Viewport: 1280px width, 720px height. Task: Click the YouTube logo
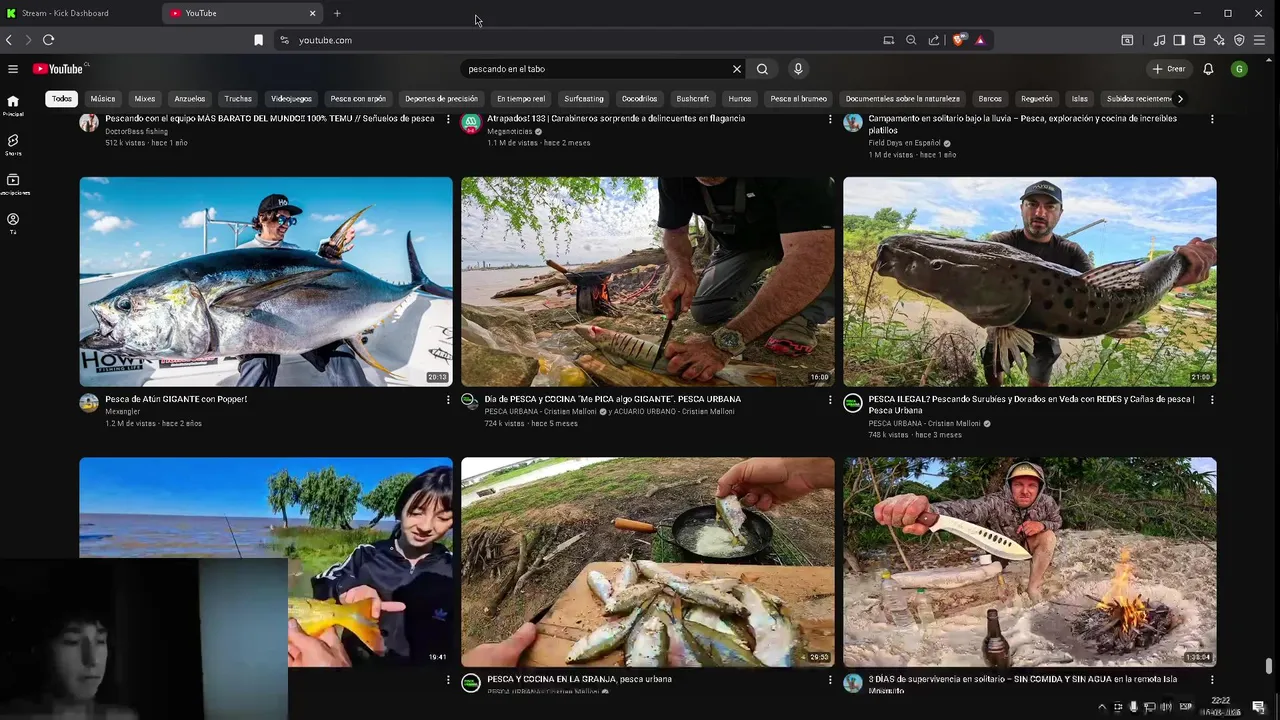[x=58, y=69]
